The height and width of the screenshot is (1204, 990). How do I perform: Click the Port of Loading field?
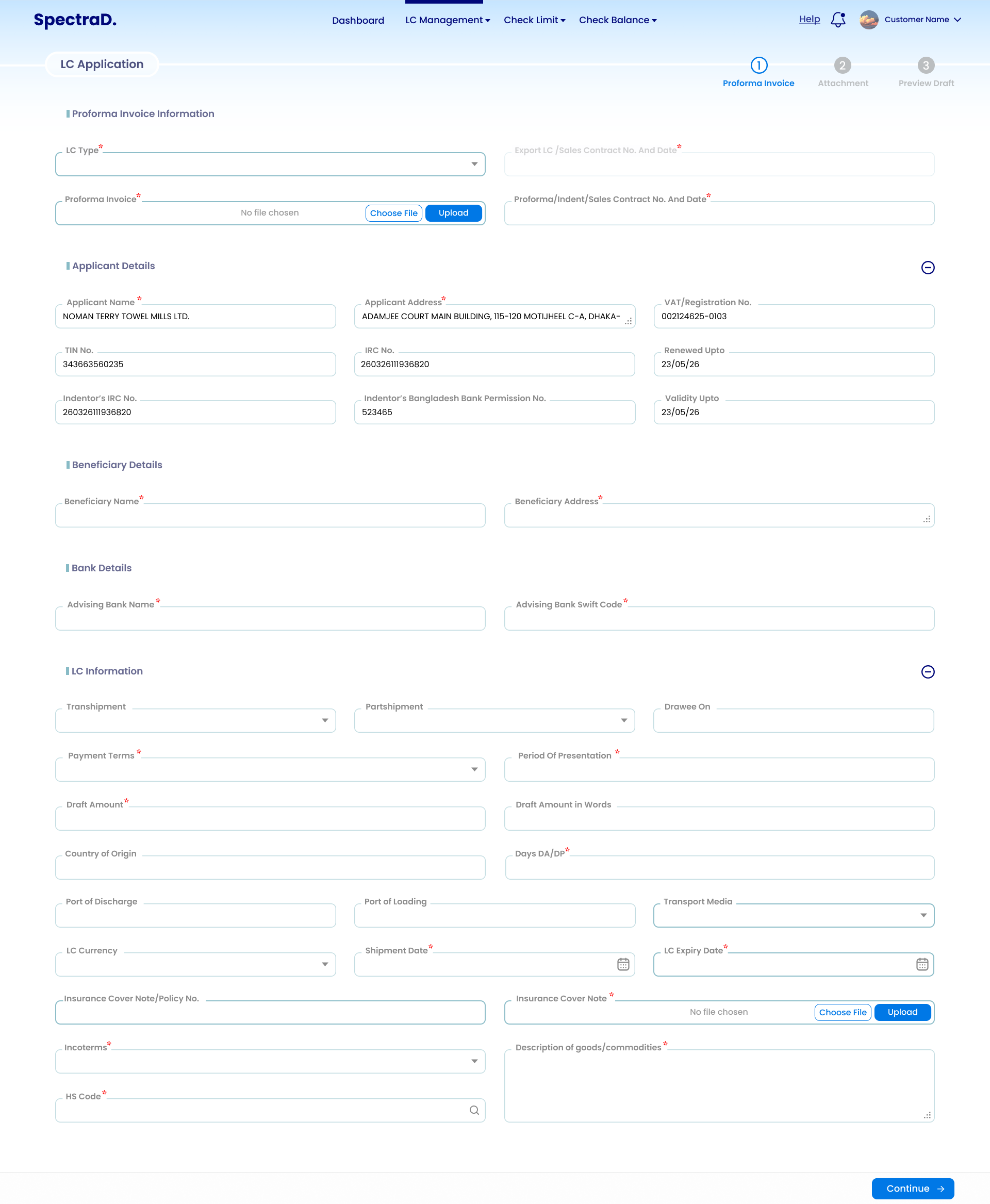coord(494,915)
